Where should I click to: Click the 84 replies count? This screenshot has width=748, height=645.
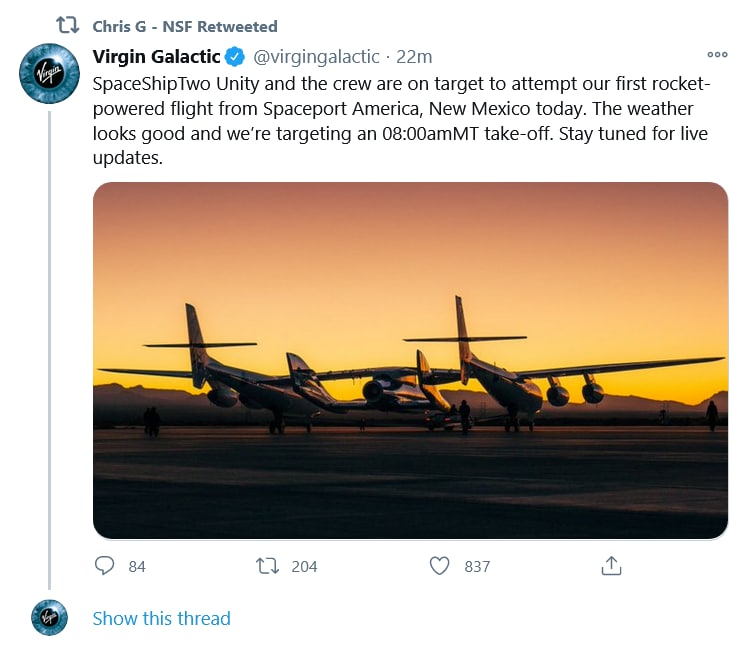137,566
